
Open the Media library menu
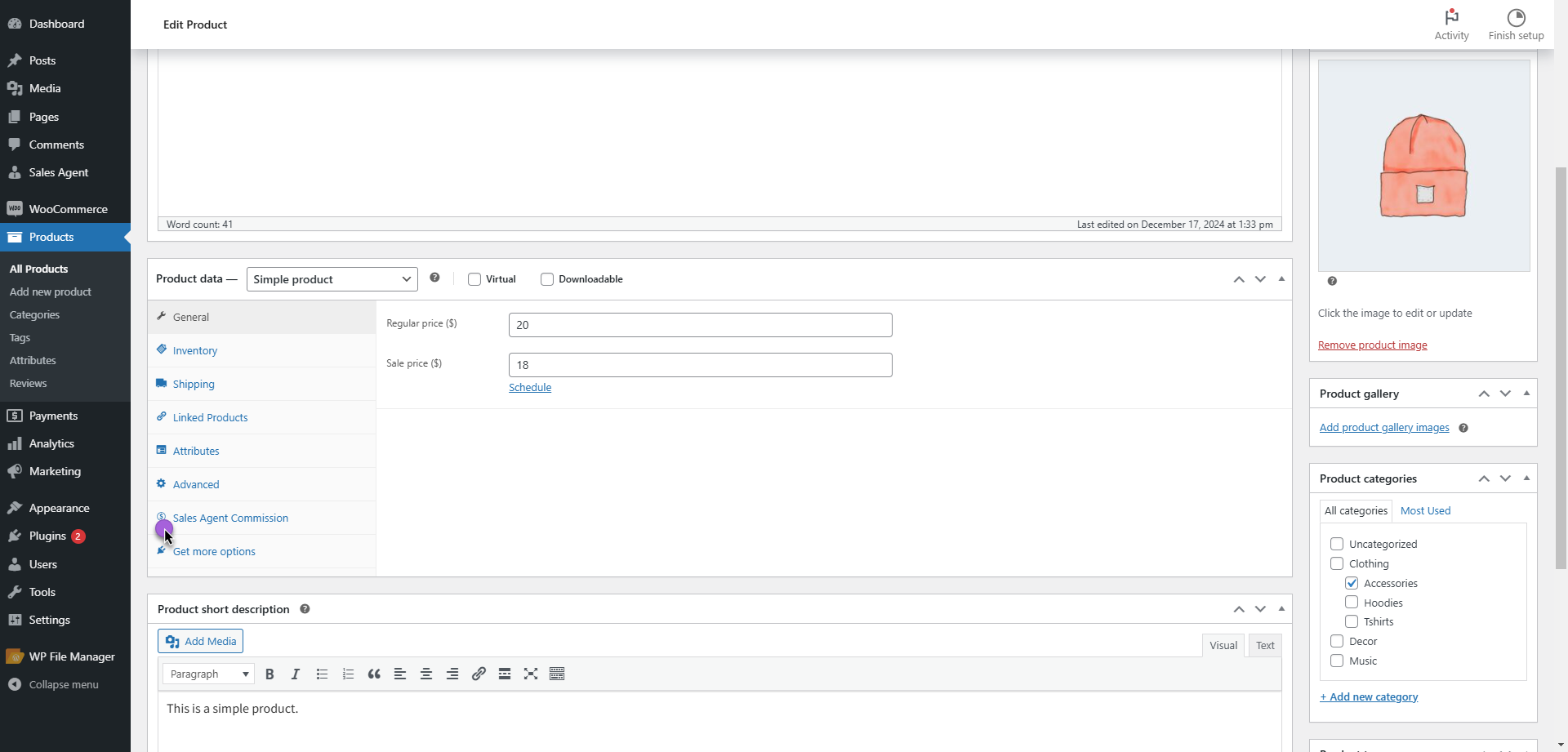65,88
